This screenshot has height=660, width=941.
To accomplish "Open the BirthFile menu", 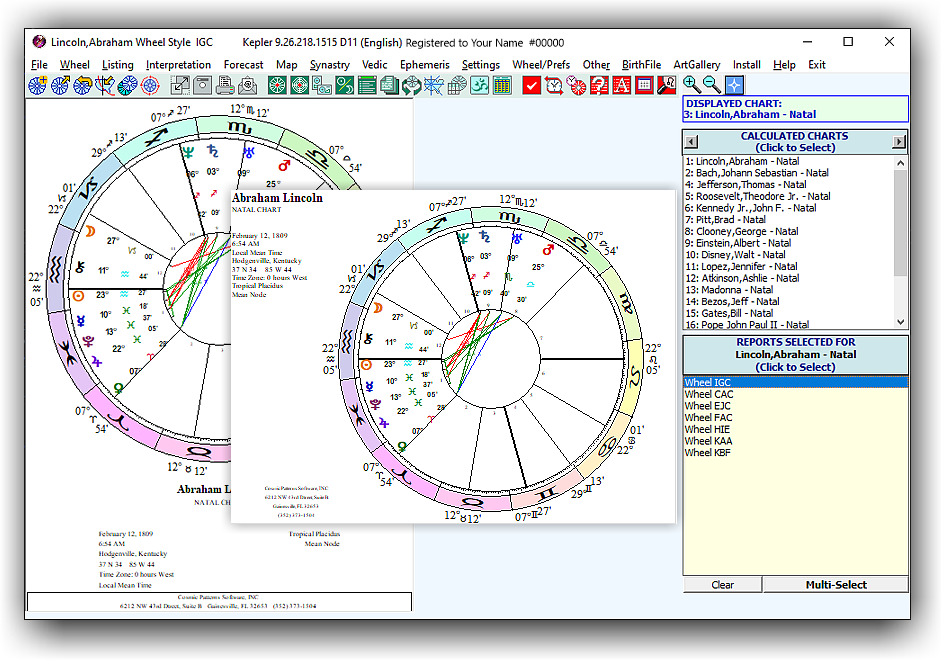I will pos(641,65).
